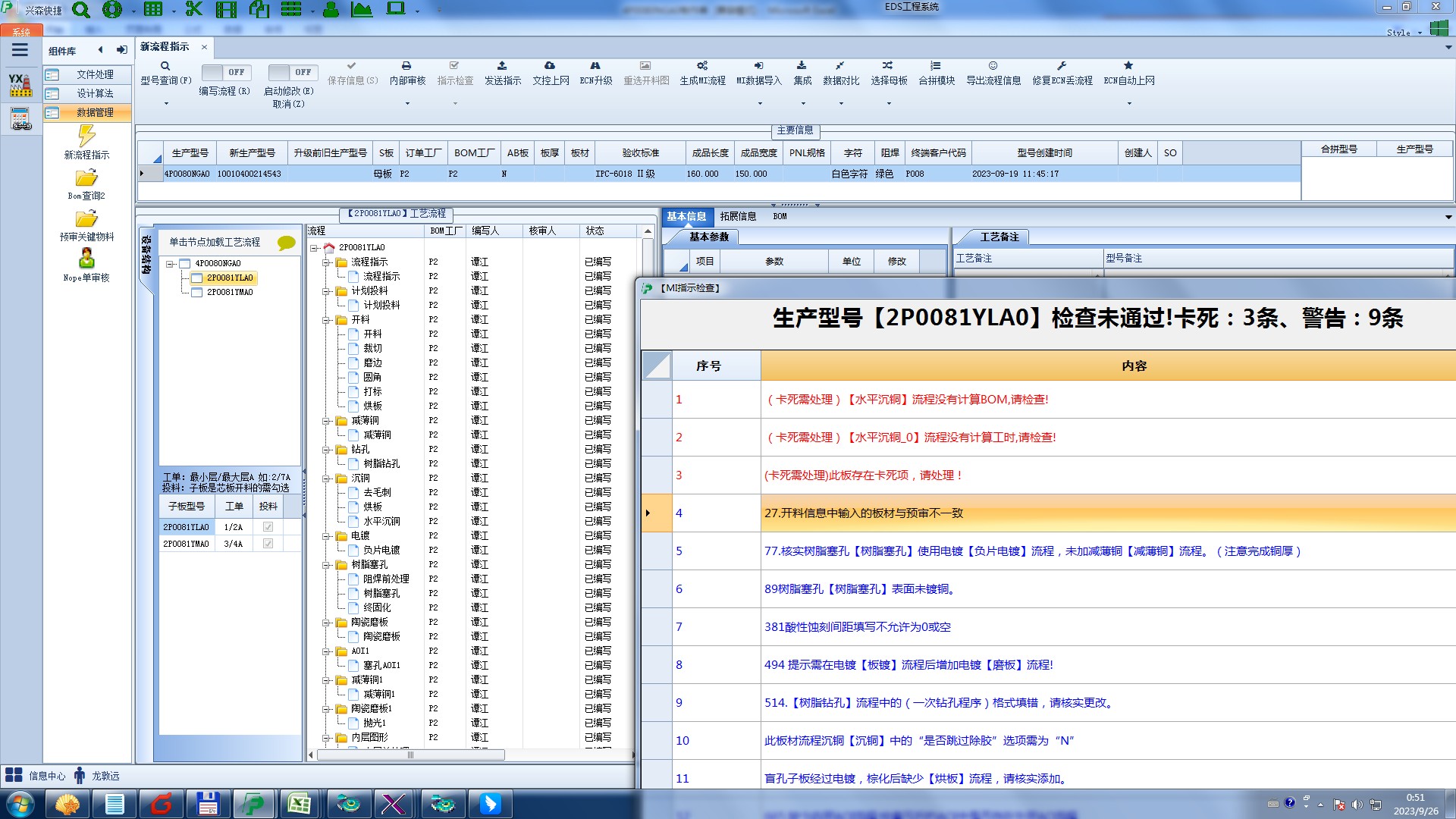Viewport: 1456px width, 819px height.
Task: Click the 生成MI流程 gear icon
Action: pyautogui.click(x=702, y=66)
